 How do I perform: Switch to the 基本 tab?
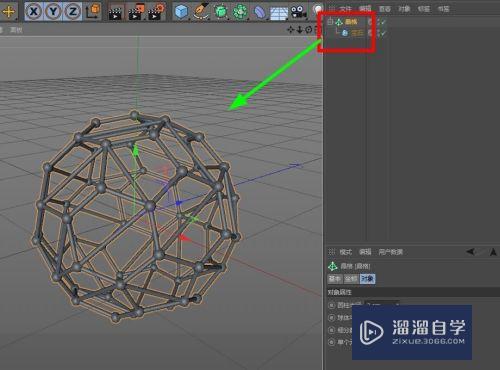[335, 279]
